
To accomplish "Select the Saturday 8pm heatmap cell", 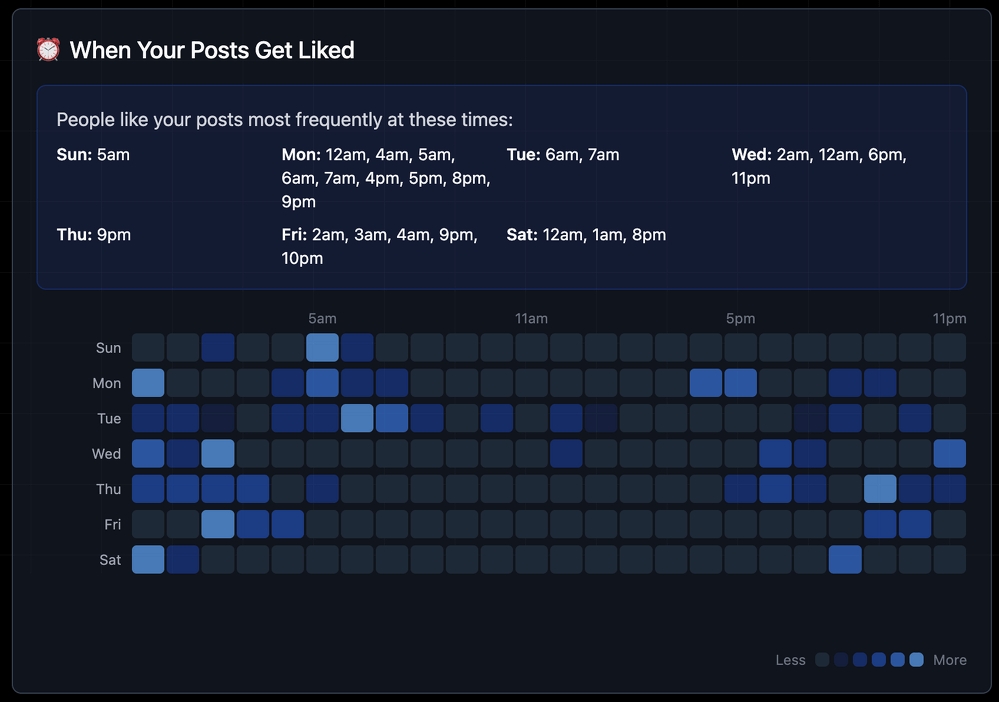I will click(x=845, y=560).
